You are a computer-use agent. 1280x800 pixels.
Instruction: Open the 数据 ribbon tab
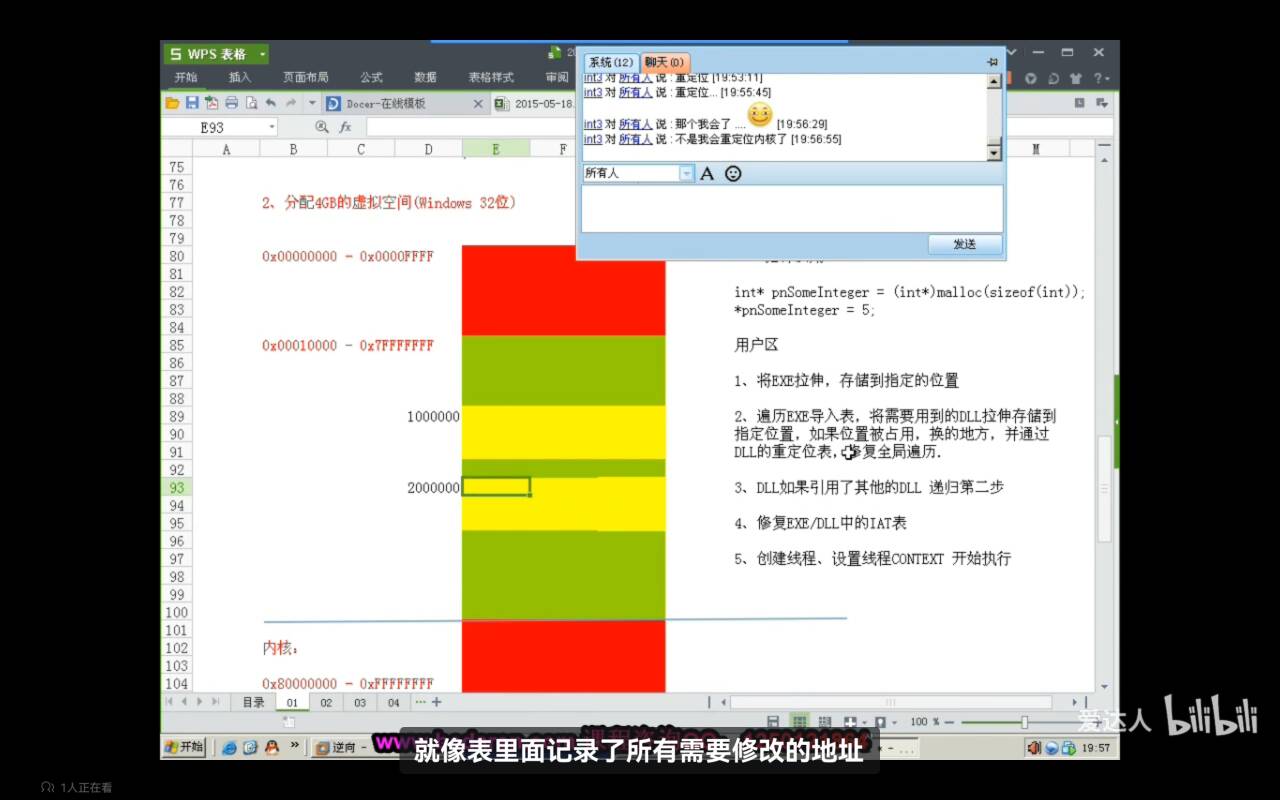coord(425,78)
